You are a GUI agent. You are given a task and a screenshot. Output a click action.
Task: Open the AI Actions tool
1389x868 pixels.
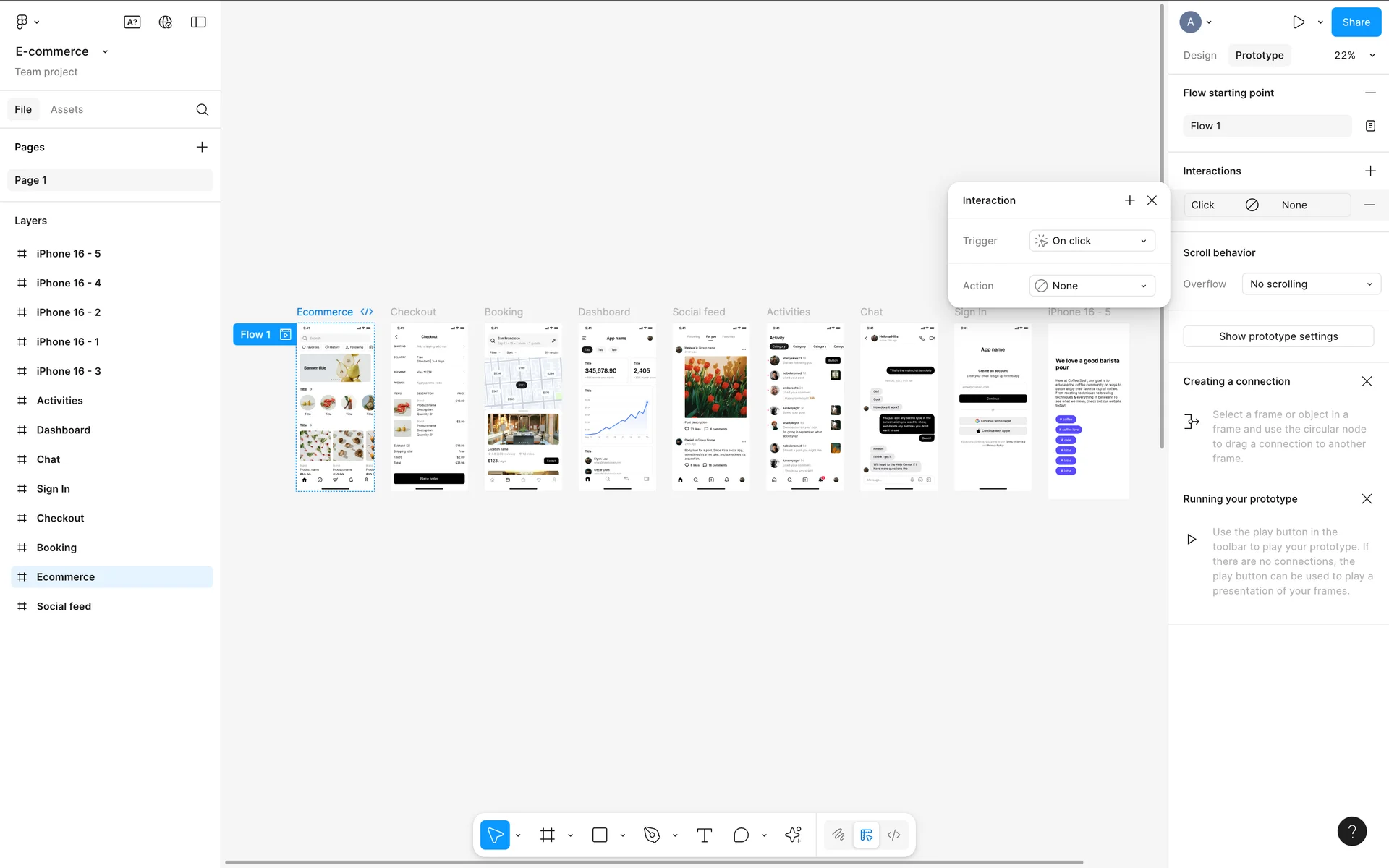click(x=793, y=835)
